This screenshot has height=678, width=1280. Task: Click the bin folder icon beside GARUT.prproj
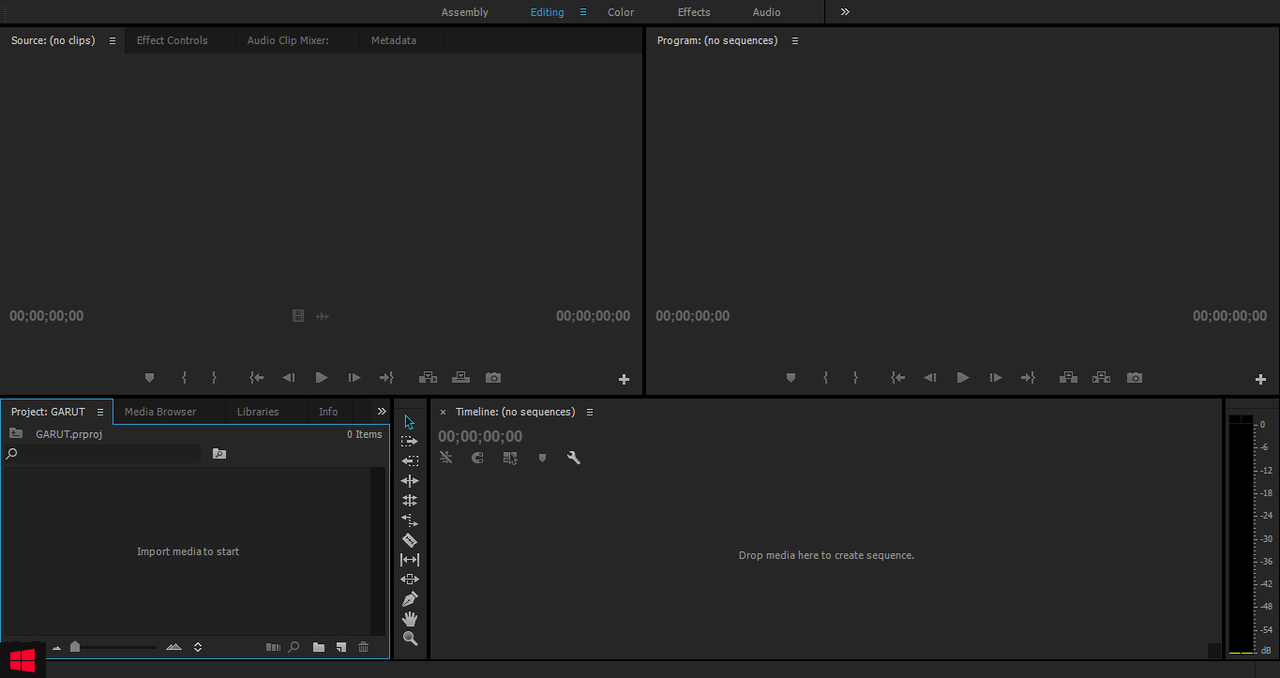[x=16, y=434]
